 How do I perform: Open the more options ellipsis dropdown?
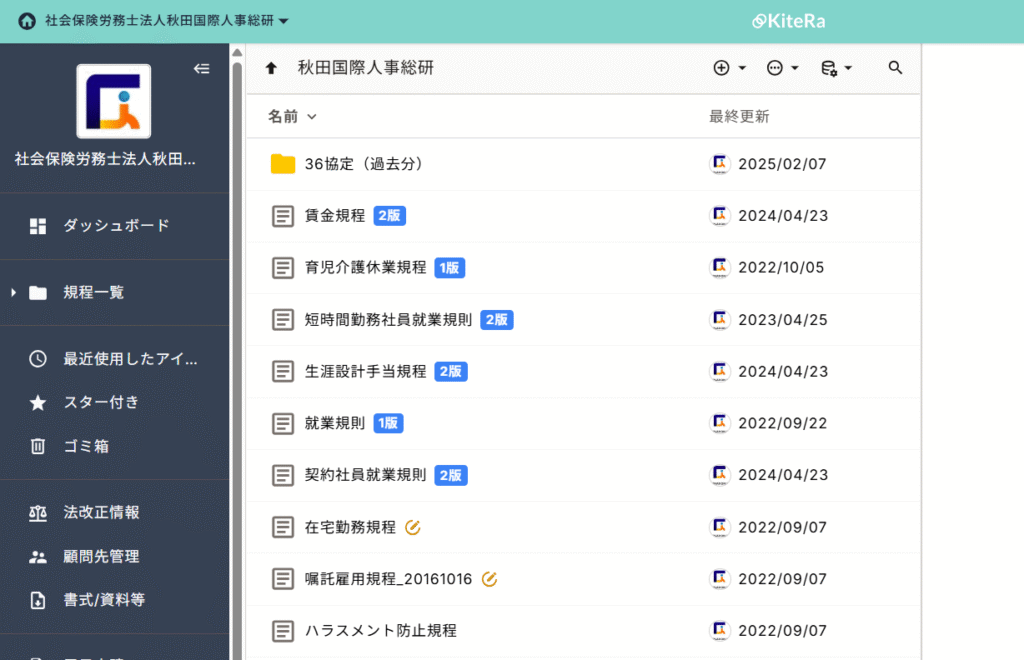[782, 68]
